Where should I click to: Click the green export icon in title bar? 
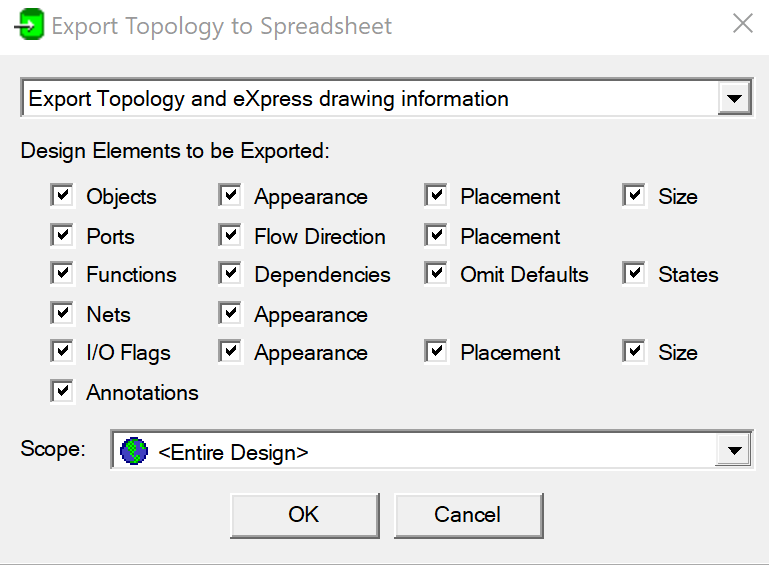[29, 25]
